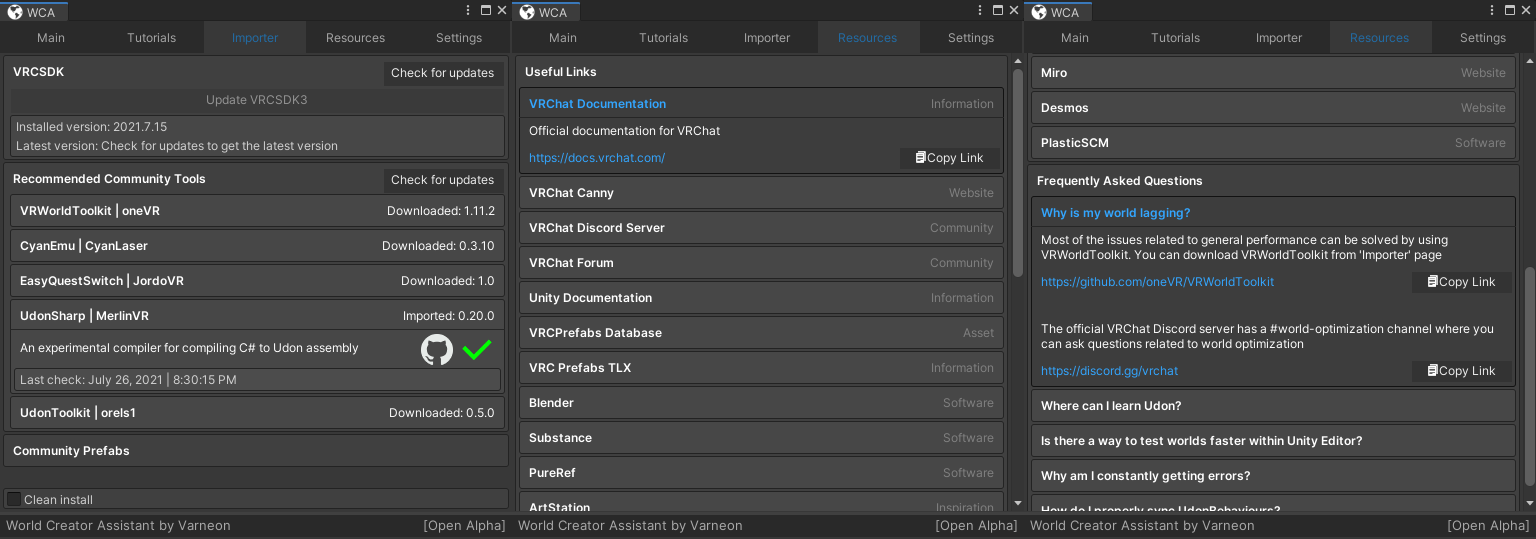Expand the Miro website entry

click(x=1273, y=73)
